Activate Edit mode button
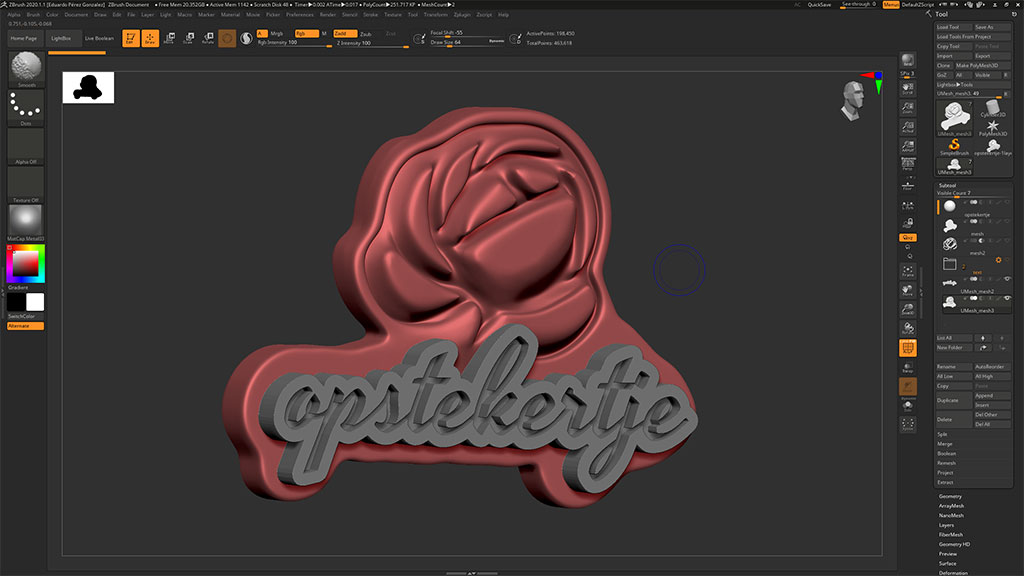Viewport: 1024px width, 576px height. point(131,39)
